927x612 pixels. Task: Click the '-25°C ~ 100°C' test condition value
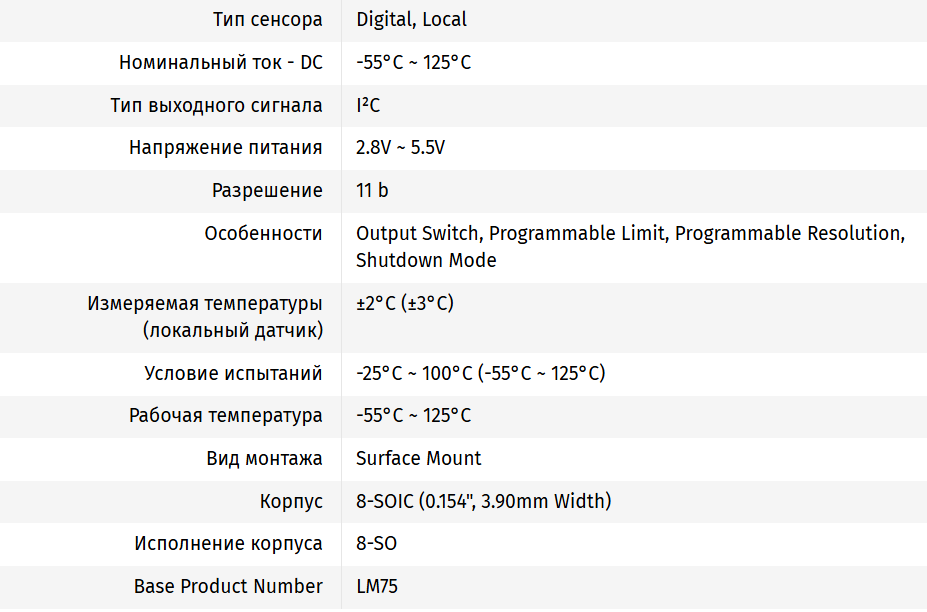pos(413,374)
